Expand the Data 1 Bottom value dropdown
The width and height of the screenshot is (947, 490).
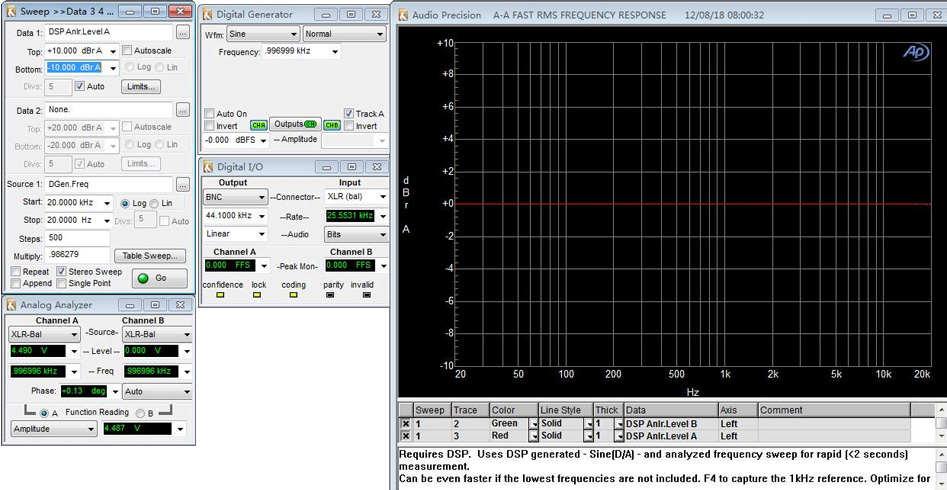tap(112, 69)
